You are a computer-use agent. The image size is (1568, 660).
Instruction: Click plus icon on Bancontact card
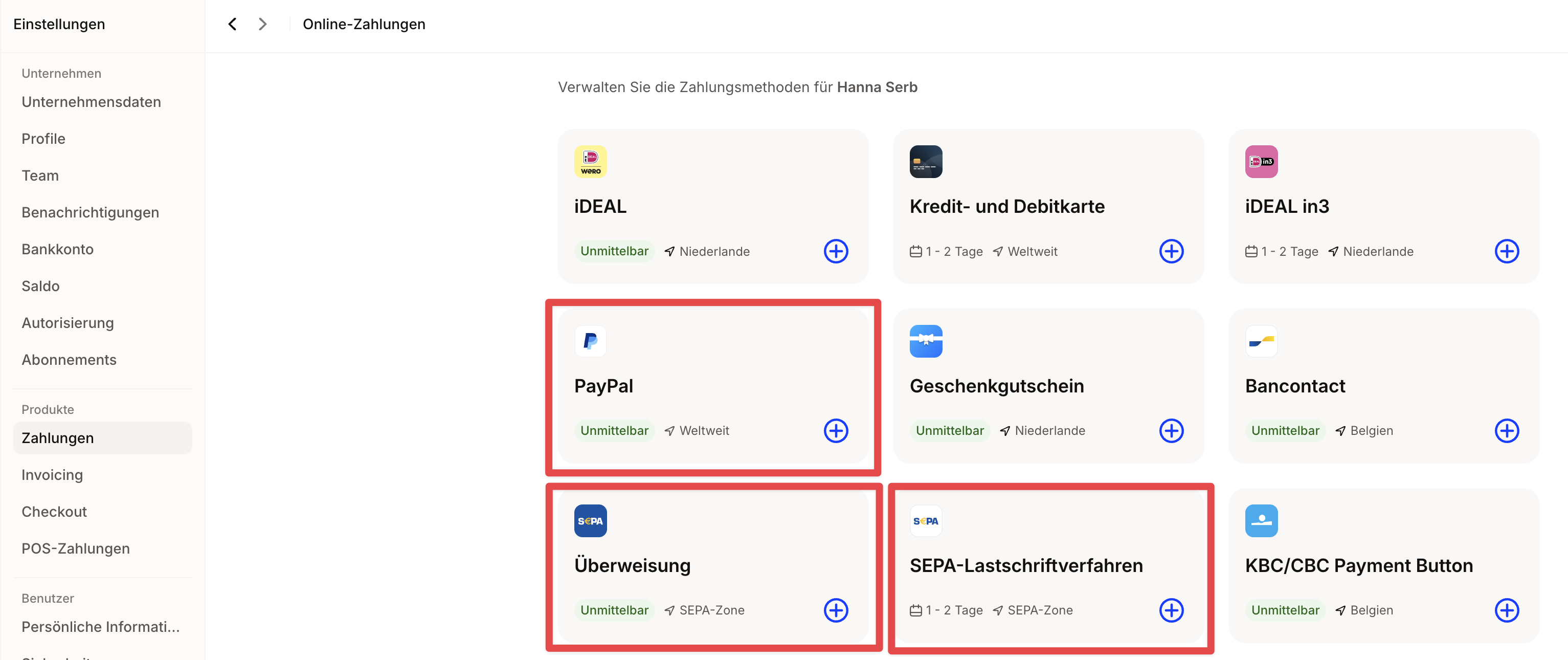pyautogui.click(x=1507, y=430)
